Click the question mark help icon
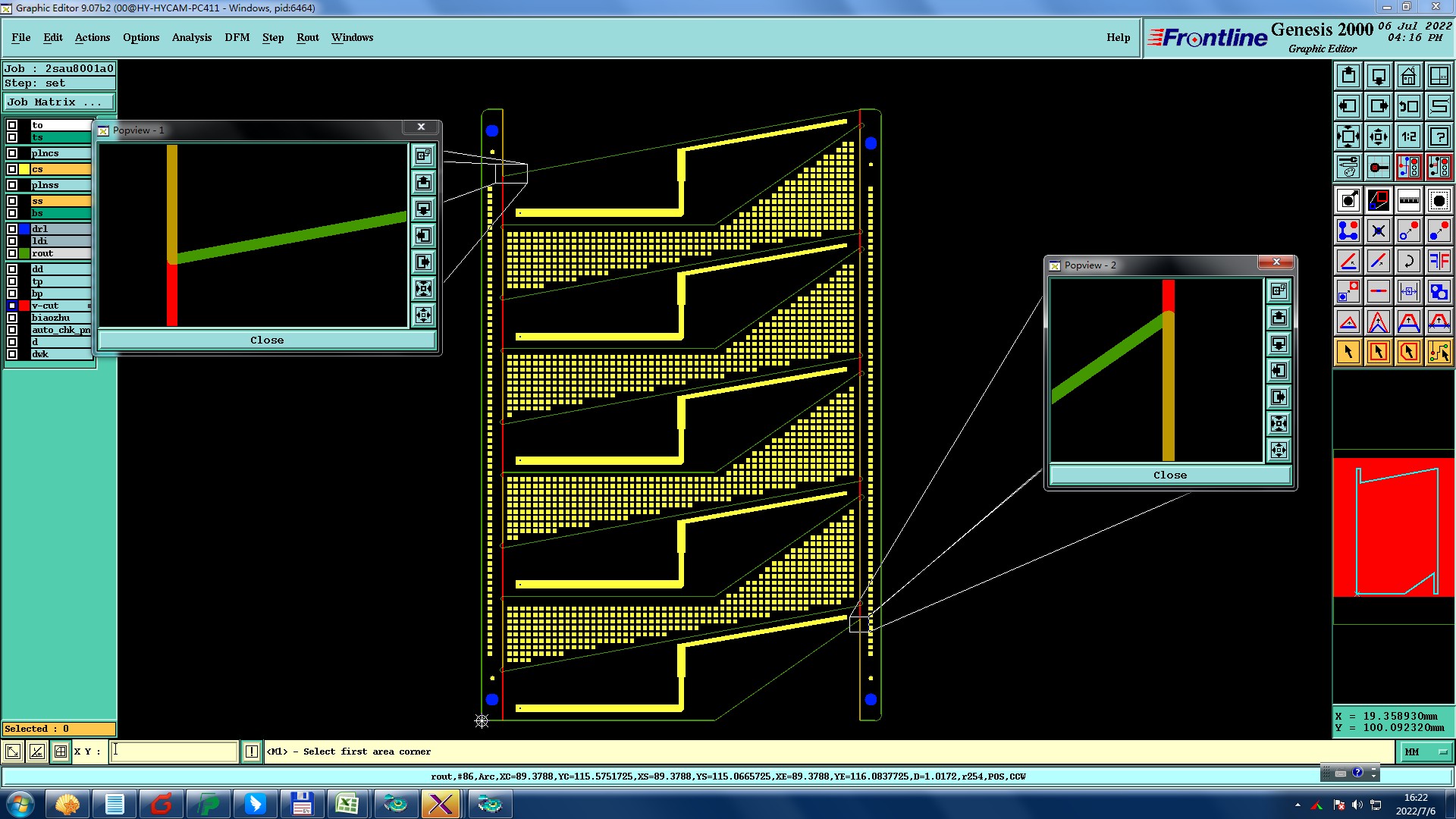The width and height of the screenshot is (1456, 819). pyautogui.click(x=1439, y=136)
